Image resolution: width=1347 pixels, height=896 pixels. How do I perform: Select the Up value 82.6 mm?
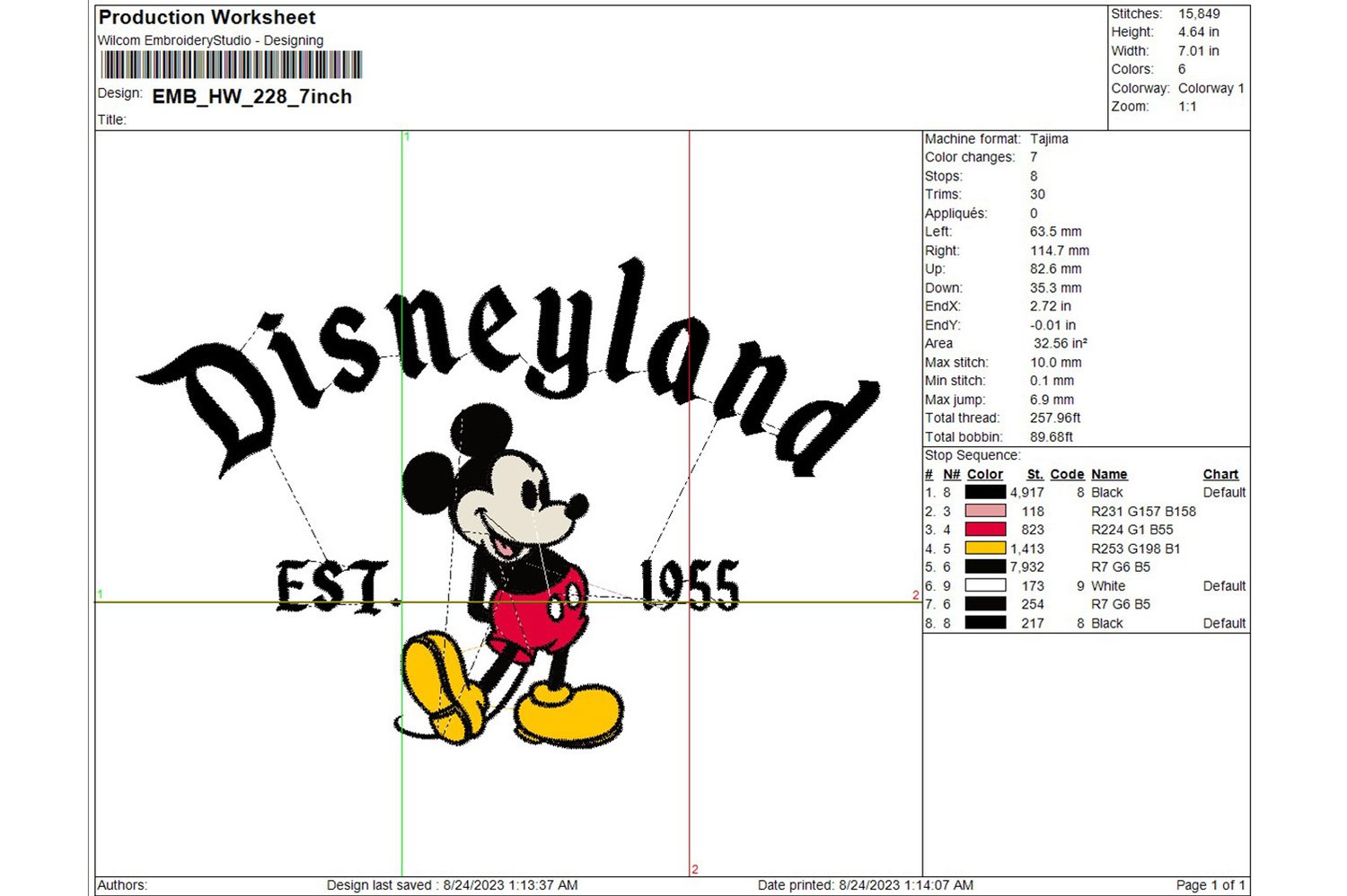(x=1055, y=269)
